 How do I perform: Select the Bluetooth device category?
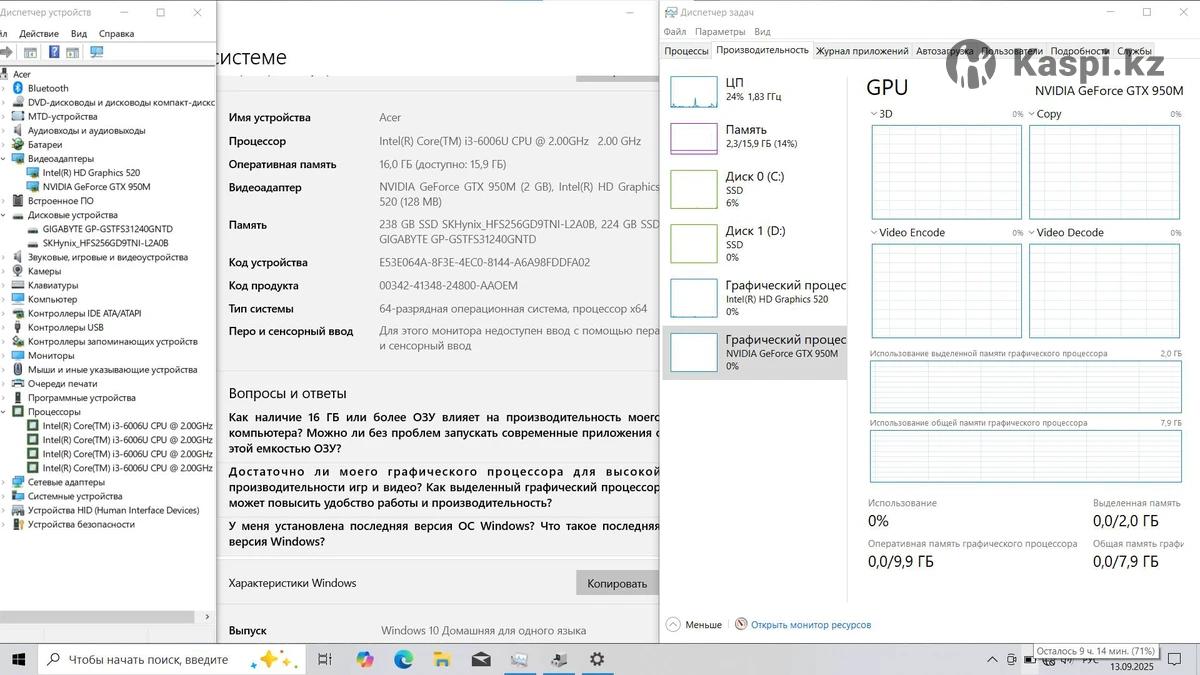[x=48, y=88]
